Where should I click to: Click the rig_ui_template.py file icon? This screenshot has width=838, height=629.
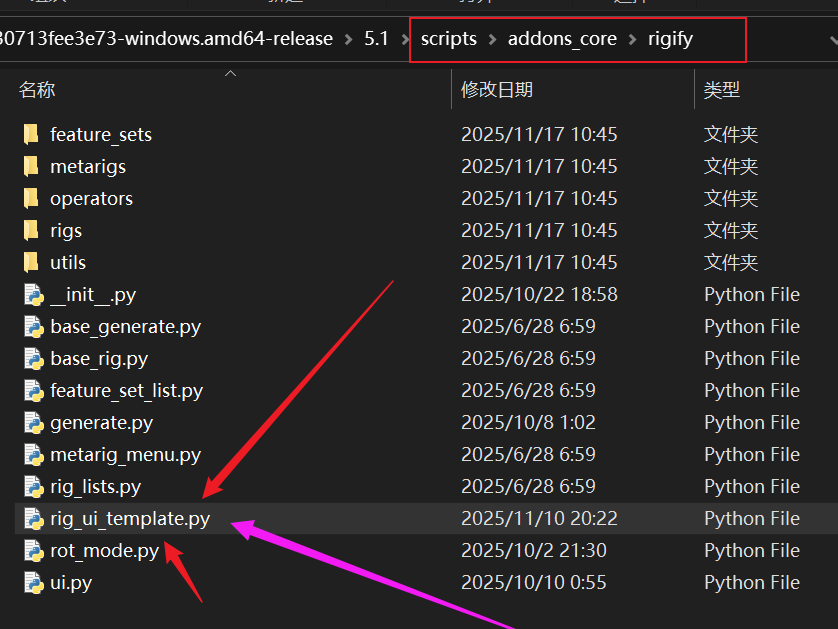pyautogui.click(x=34, y=519)
